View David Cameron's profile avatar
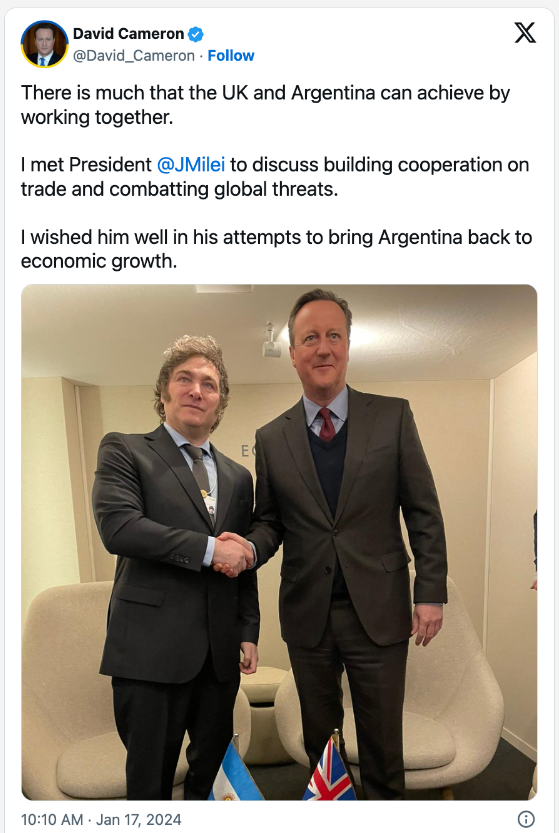This screenshot has height=833, width=559. (x=45, y=44)
